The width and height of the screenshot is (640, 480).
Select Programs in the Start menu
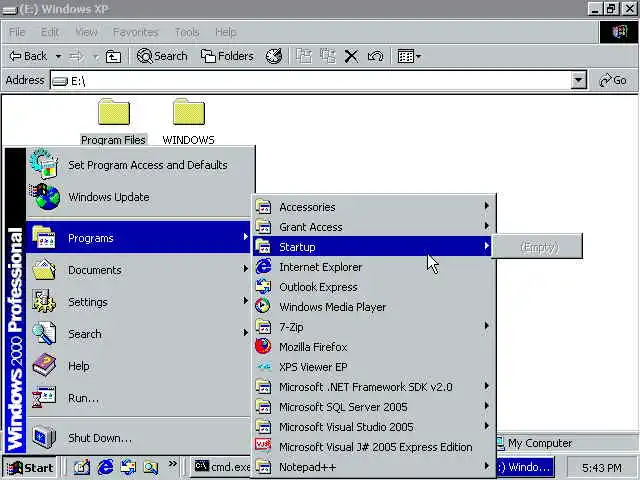pos(139,238)
